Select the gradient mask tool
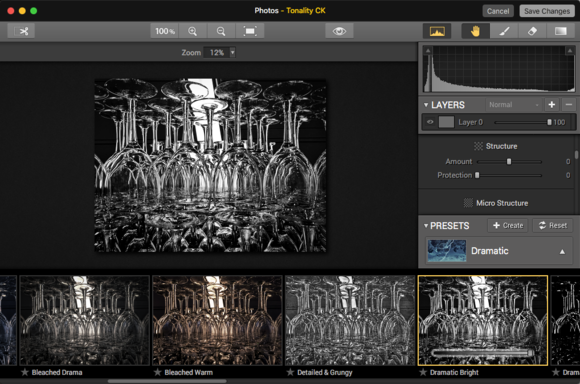Image resolution: width=580 pixels, height=384 pixels. (x=560, y=31)
